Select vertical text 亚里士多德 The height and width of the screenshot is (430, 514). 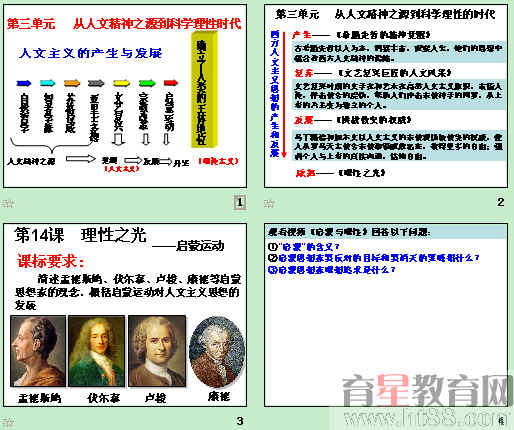click(x=95, y=117)
